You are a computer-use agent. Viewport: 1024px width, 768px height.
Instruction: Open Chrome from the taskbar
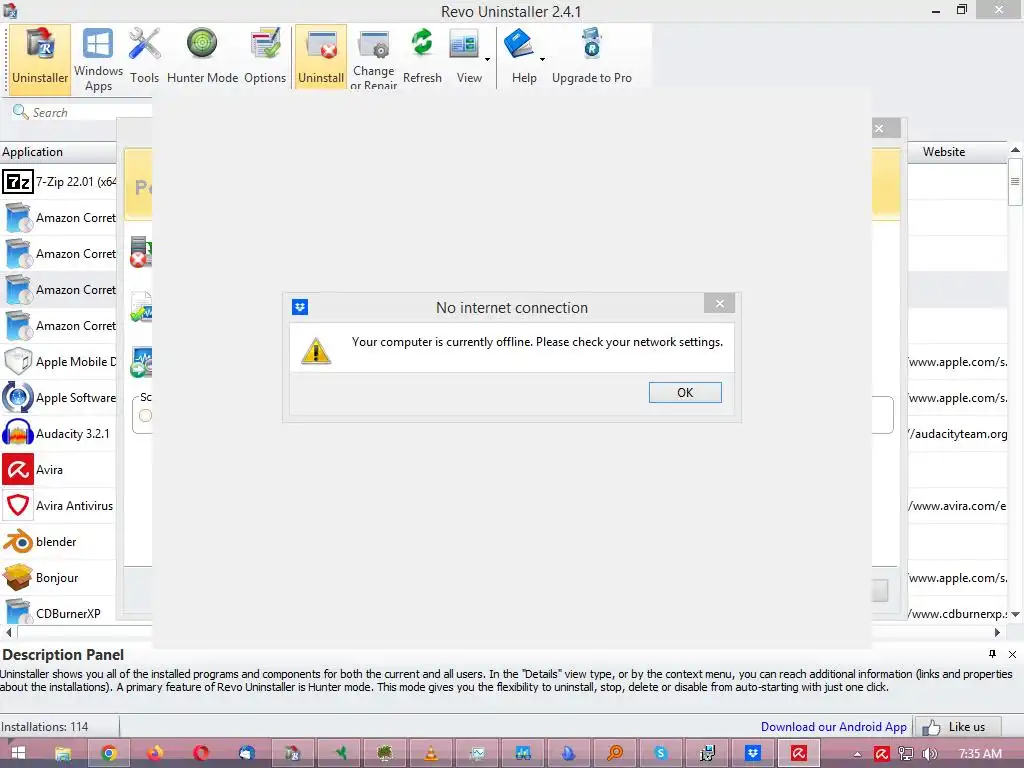(109, 753)
